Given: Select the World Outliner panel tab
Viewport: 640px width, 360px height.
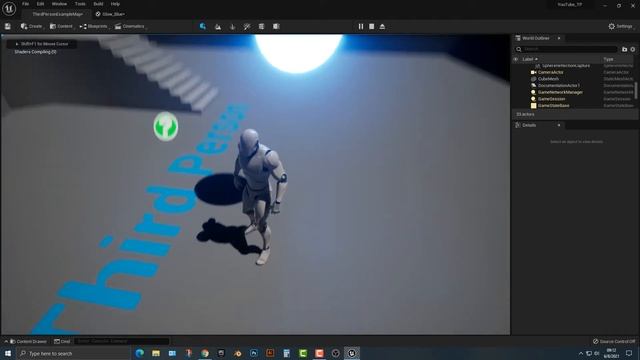Looking at the screenshot, I should click(536, 38).
